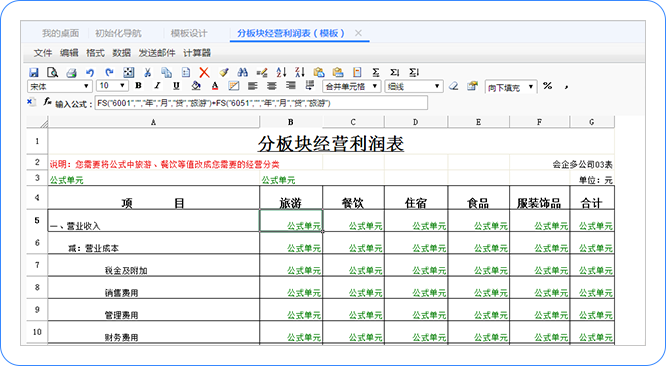The height and width of the screenshot is (366, 666).
Task: Click the 一、营业收入 cell
Action: click(x=154, y=220)
